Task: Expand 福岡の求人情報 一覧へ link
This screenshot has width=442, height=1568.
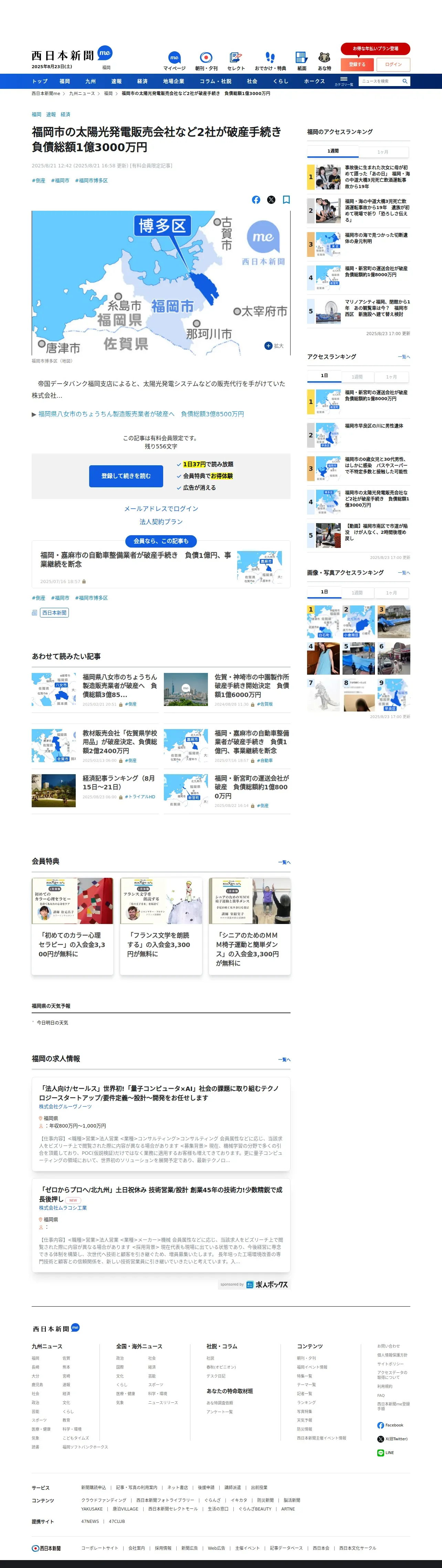Action: [284, 1059]
